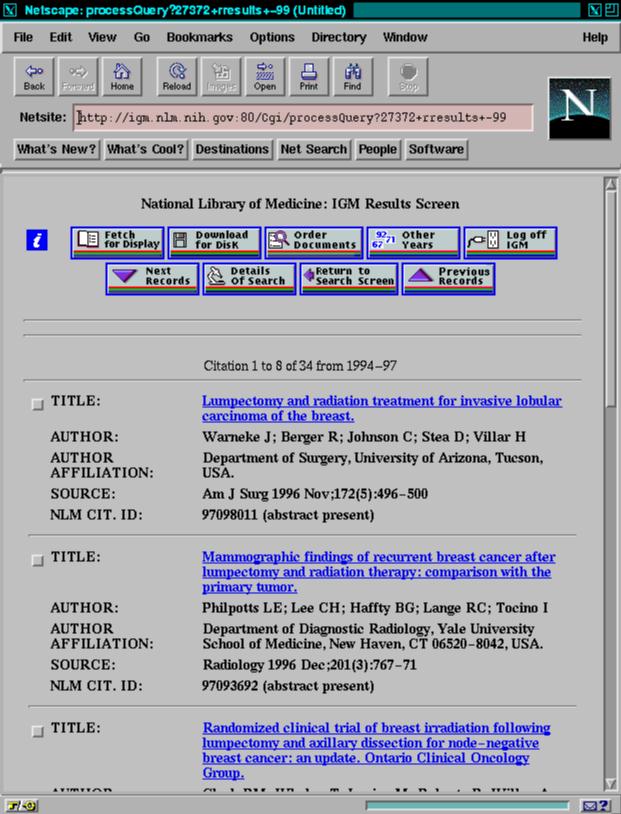Return to Search Screen button
This screenshot has width=621, height=814.
click(x=349, y=279)
